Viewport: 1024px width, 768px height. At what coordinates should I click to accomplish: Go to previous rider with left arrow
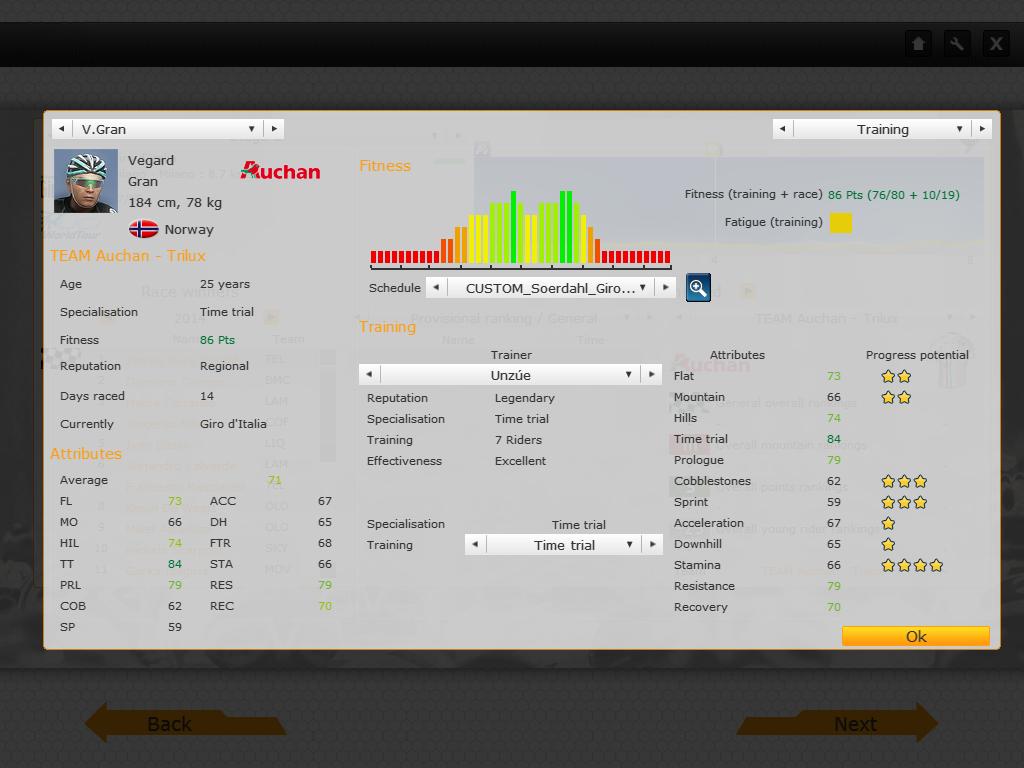coord(62,129)
